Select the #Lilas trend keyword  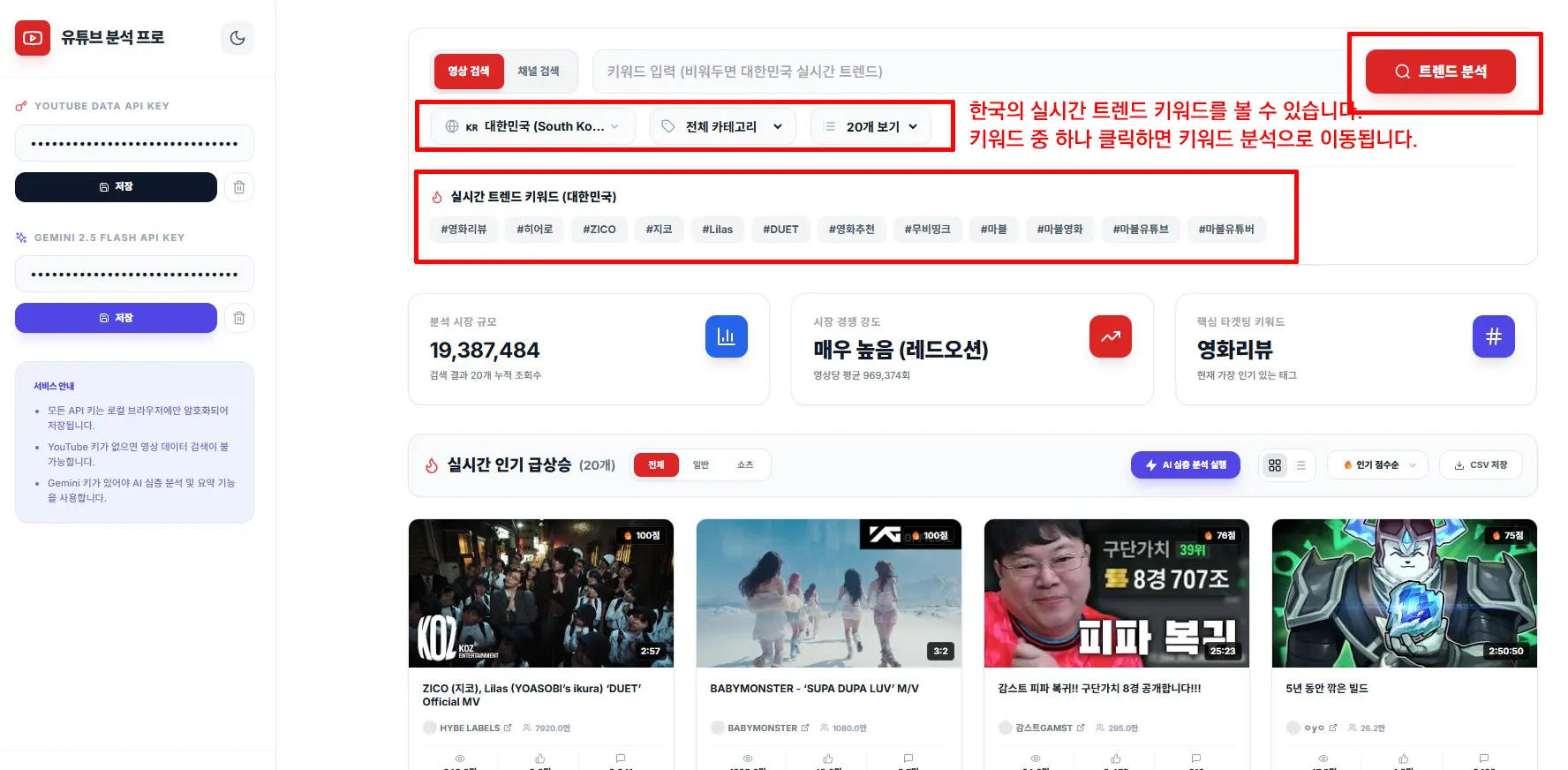pos(718,230)
